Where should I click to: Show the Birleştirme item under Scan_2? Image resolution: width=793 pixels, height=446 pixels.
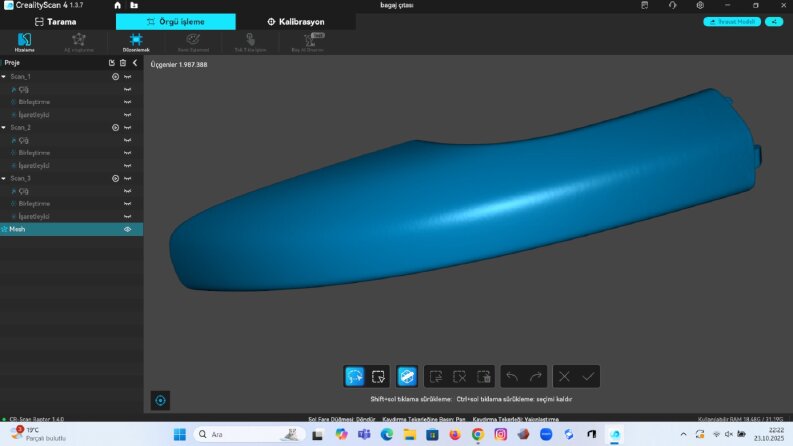click(x=127, y=153)
